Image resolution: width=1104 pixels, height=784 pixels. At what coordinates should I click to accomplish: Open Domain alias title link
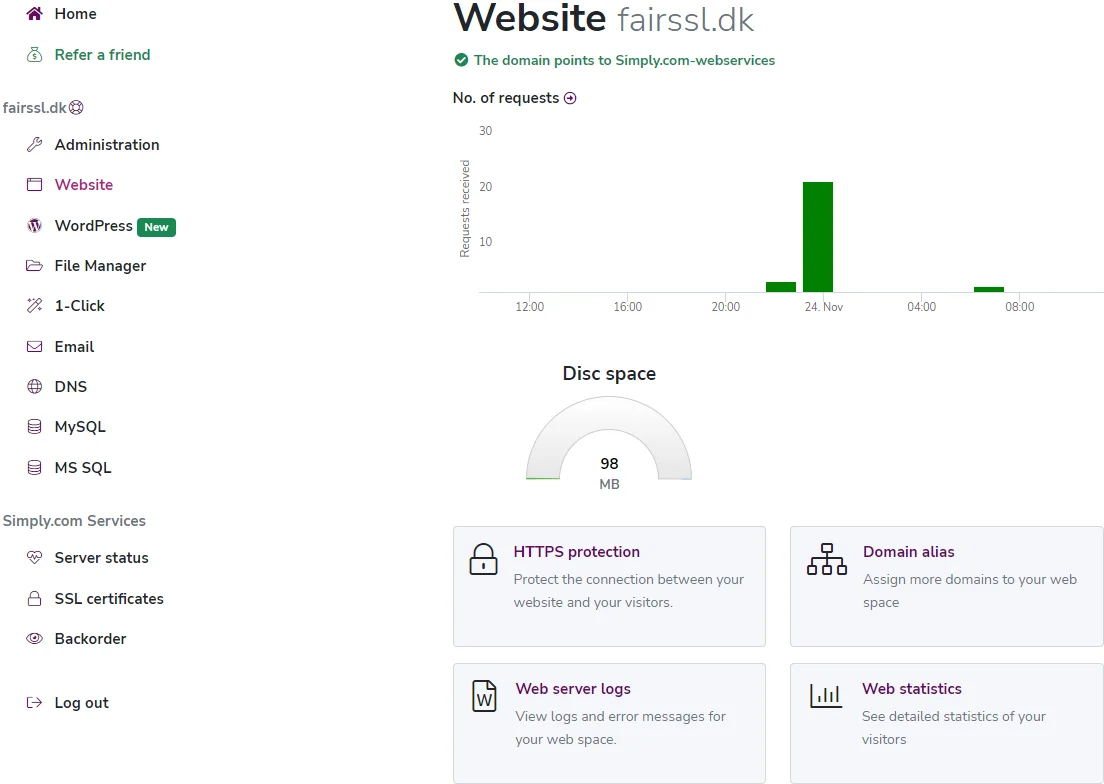point(909,552)
